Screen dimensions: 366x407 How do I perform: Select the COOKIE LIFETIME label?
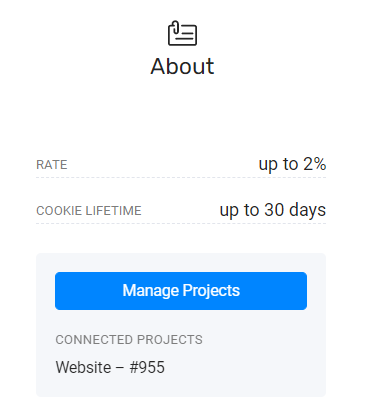[89, 211]
